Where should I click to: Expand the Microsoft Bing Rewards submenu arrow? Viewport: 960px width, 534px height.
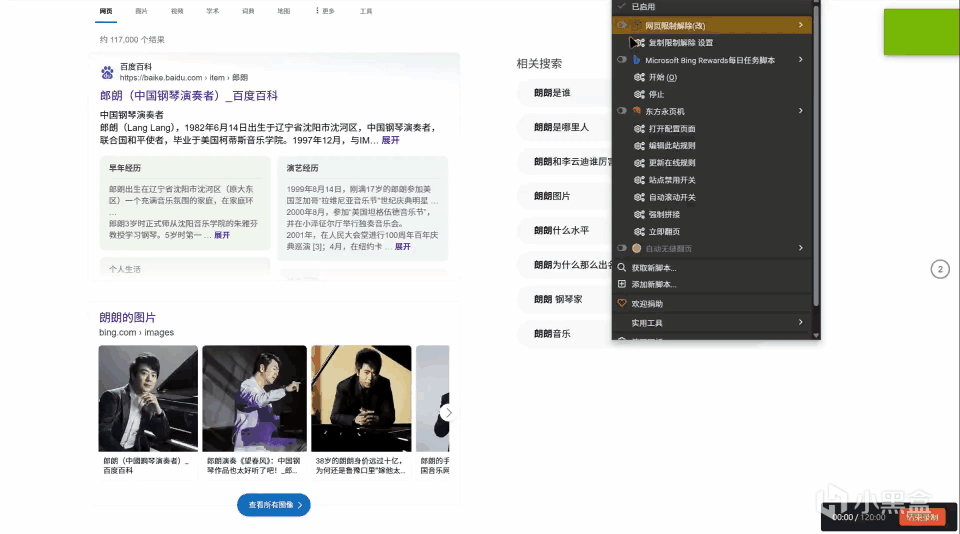(801, 59)
